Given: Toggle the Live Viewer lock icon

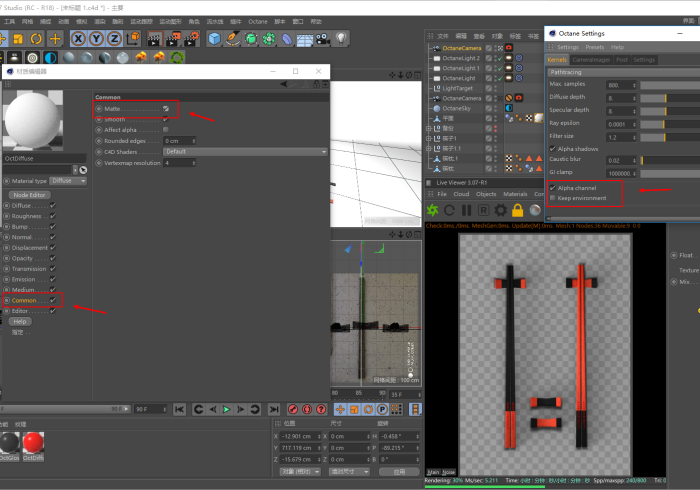Looking at the screenshot, I should (517, 211).
